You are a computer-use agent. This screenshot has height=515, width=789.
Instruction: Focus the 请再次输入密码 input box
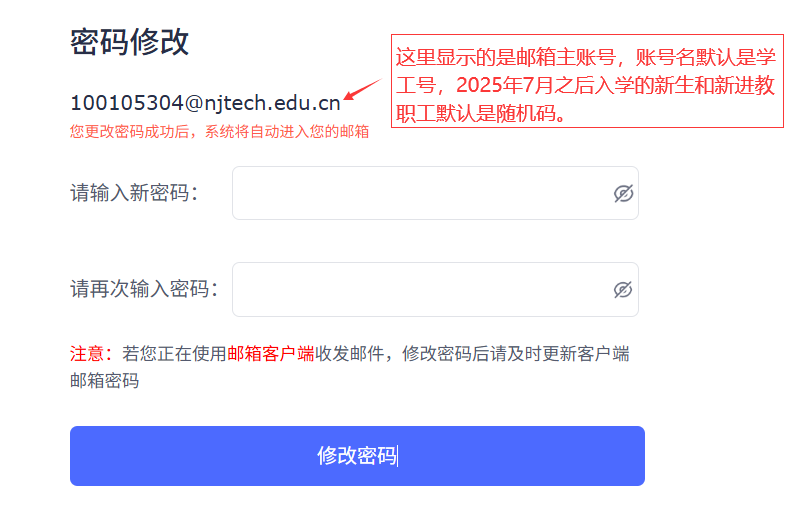tap(435, 289)
